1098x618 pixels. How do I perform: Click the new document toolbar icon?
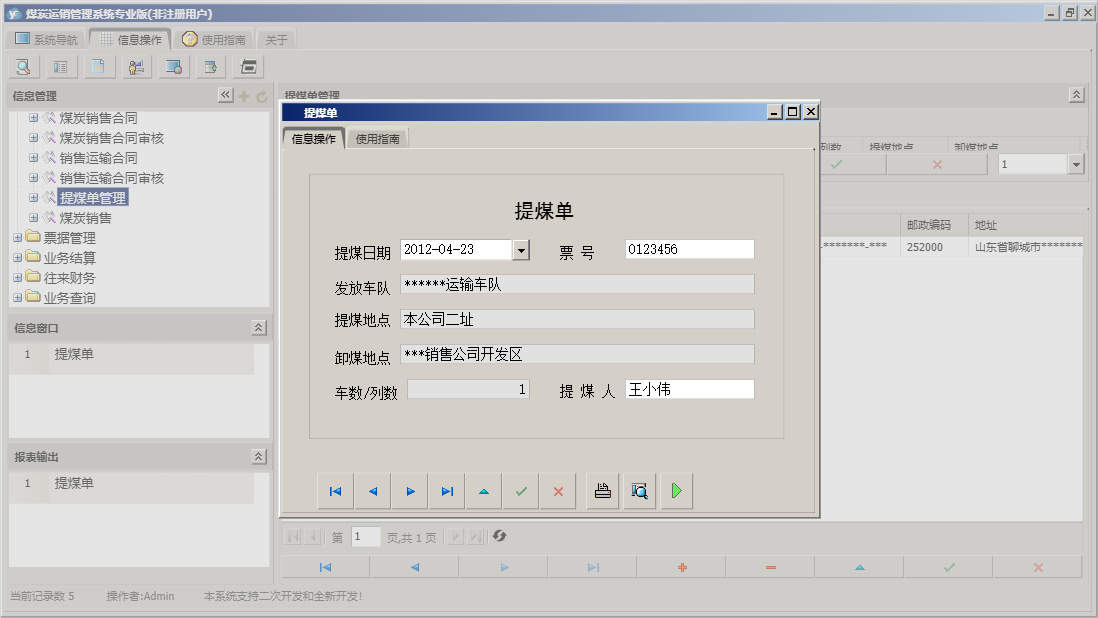[x=99, y=66]
